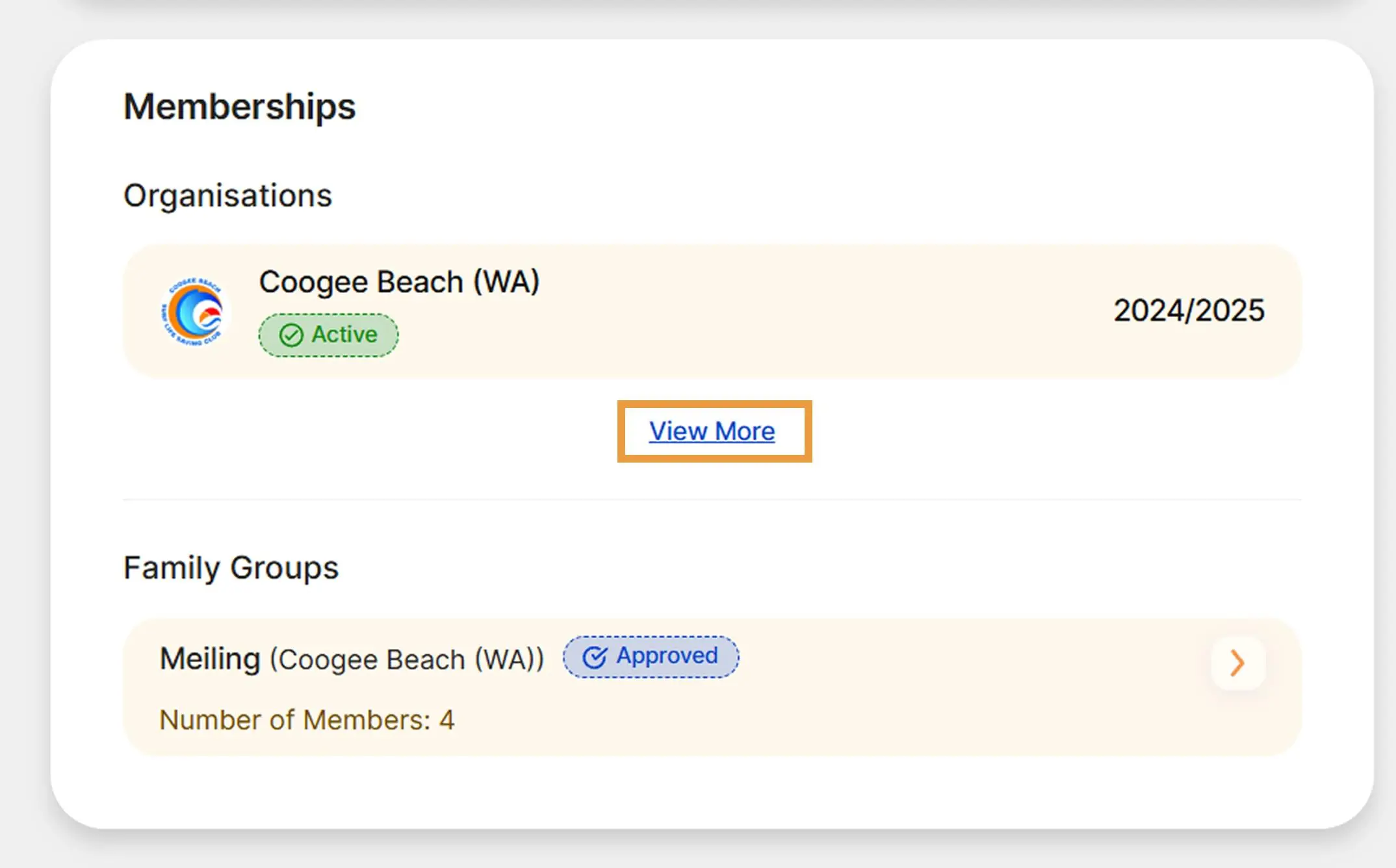Click the blue Approved checkmark icon
The image size is (1396, 868).
pos(594,657)
